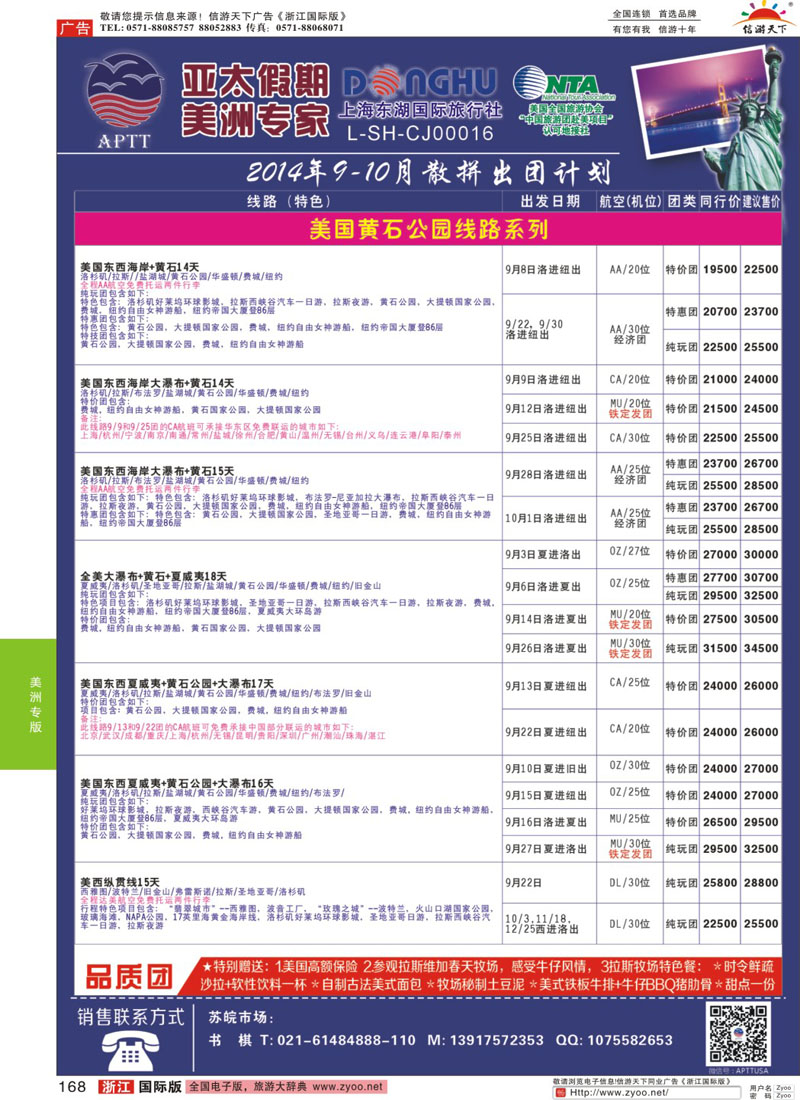Image resolution: width=800 pixels, height=1100 pixels.
Task: Click departure date 9月26日洛进夏出
Action: click(x=546, y=648)
